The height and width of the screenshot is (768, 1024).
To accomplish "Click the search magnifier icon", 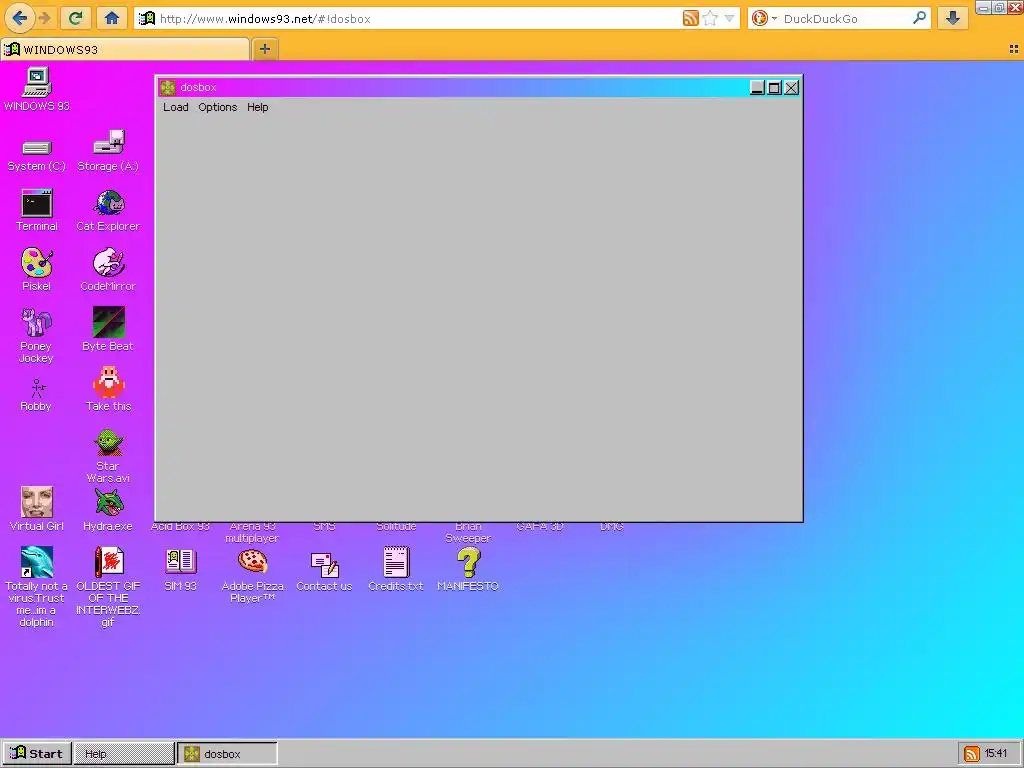I will 920,18.
